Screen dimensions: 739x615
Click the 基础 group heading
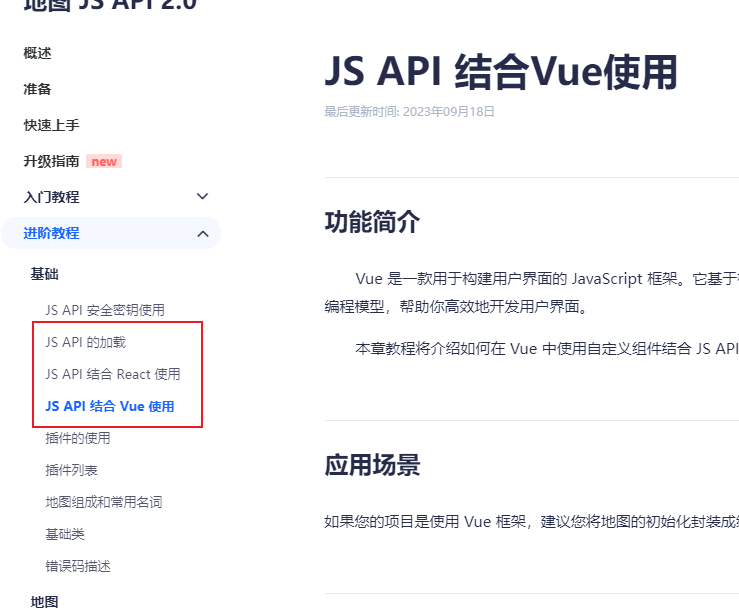[x=45, y=274]
